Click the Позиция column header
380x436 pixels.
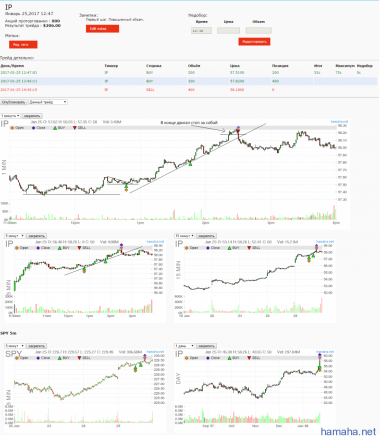click(280, 66)
